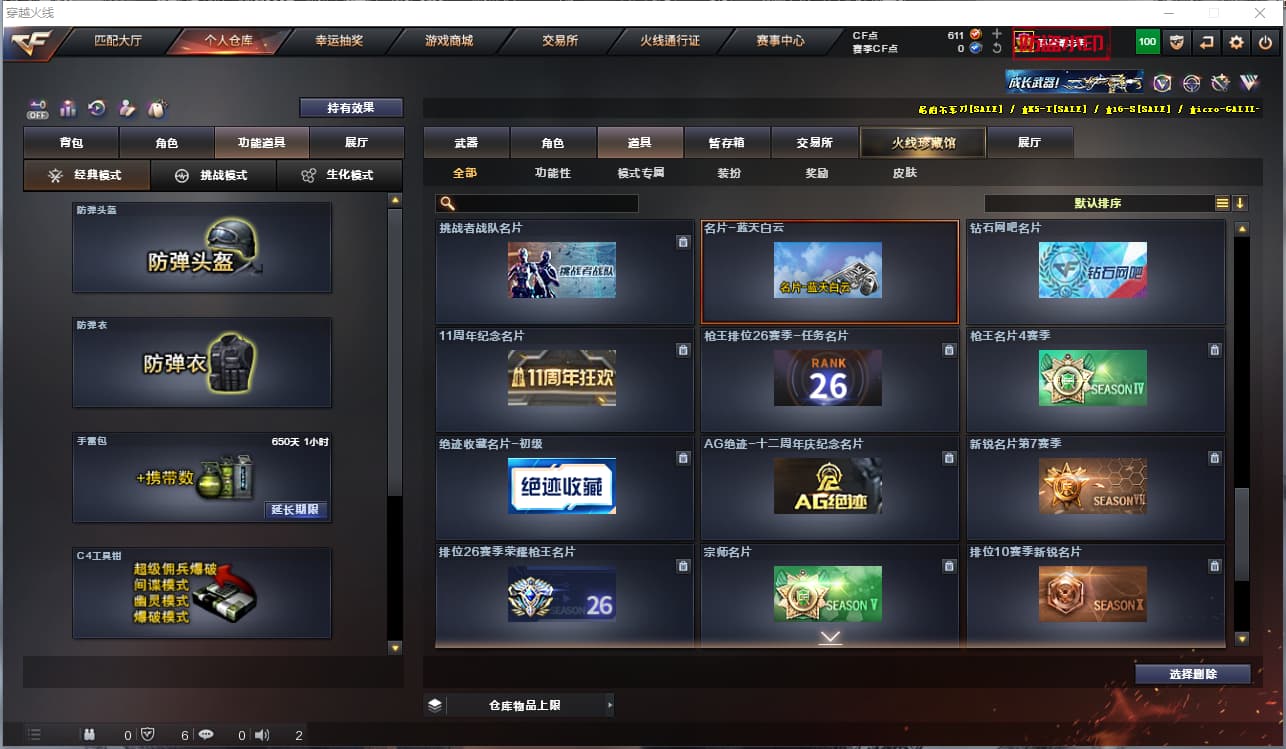Screen dimensions: 1286x749
Task: Select the 防弹头盔 item card
Action: tap(202, 247)
